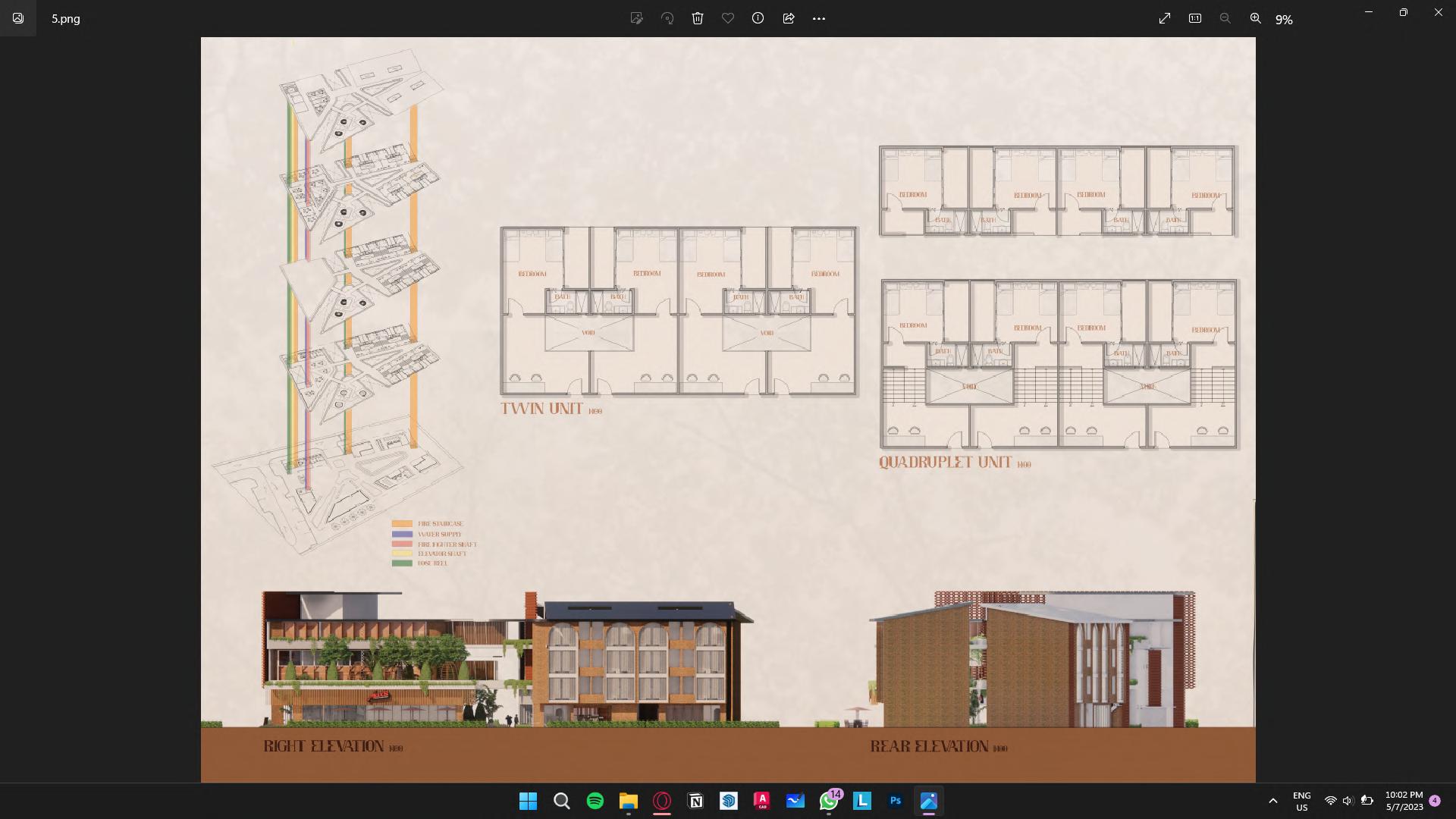Show the image at actual size (1:1)

pyautogui.click(x=1195, y=18)
